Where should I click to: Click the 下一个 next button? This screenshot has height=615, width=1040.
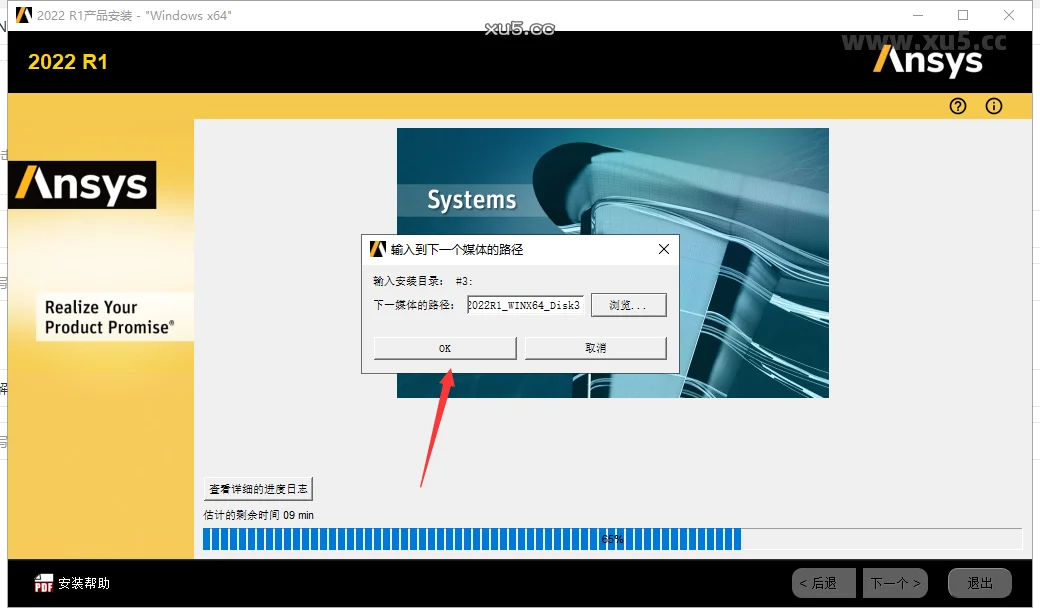click(895, 582)
